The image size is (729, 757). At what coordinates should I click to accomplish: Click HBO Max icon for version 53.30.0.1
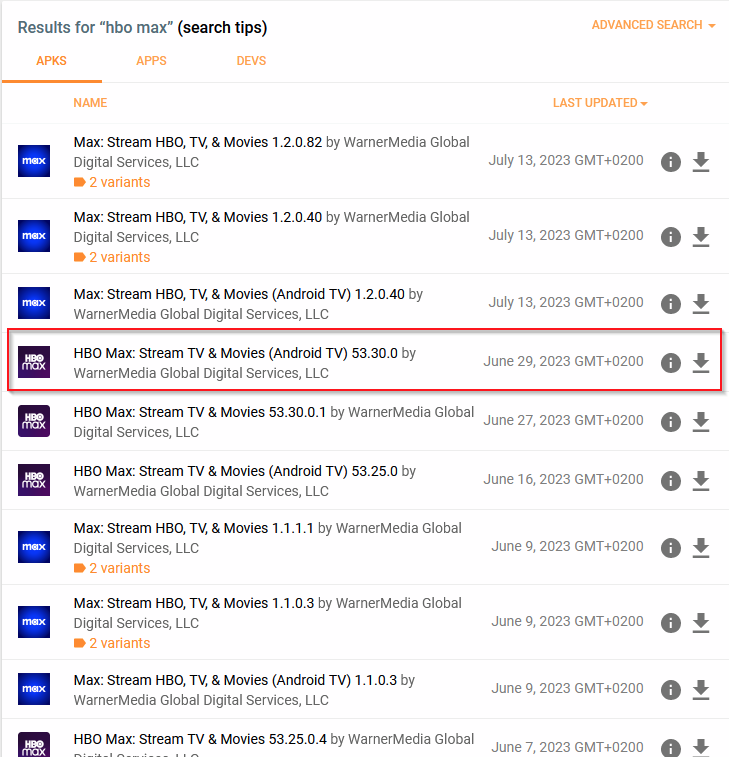(34, 421)
